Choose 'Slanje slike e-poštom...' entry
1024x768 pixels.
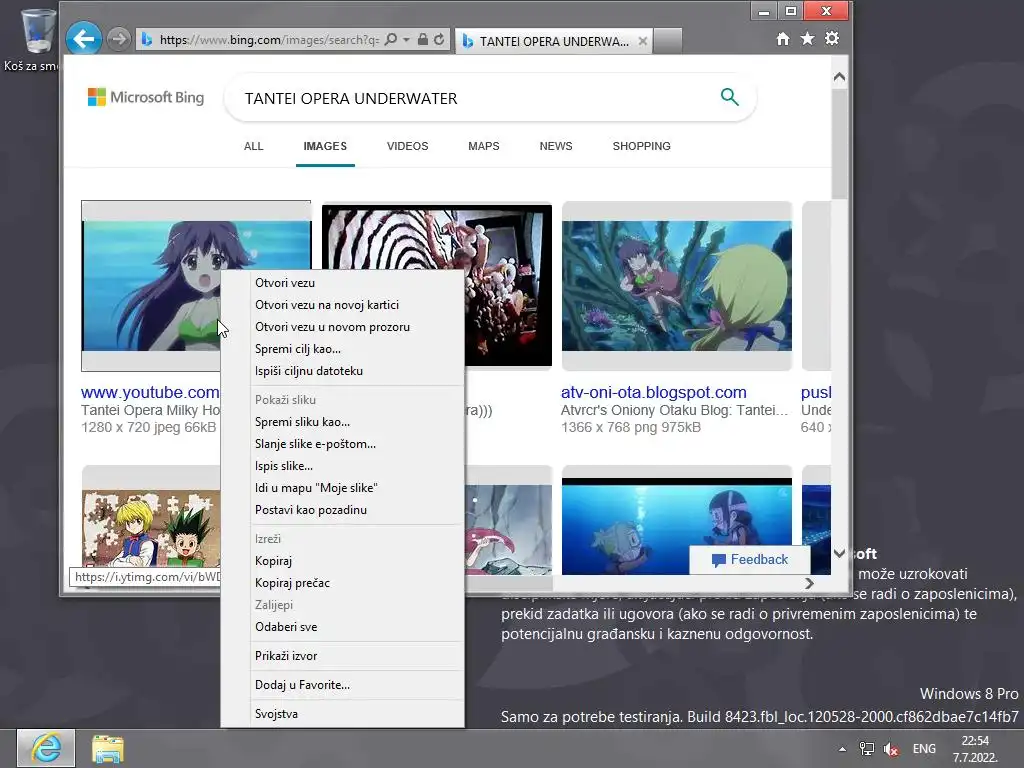coord(342,444)
